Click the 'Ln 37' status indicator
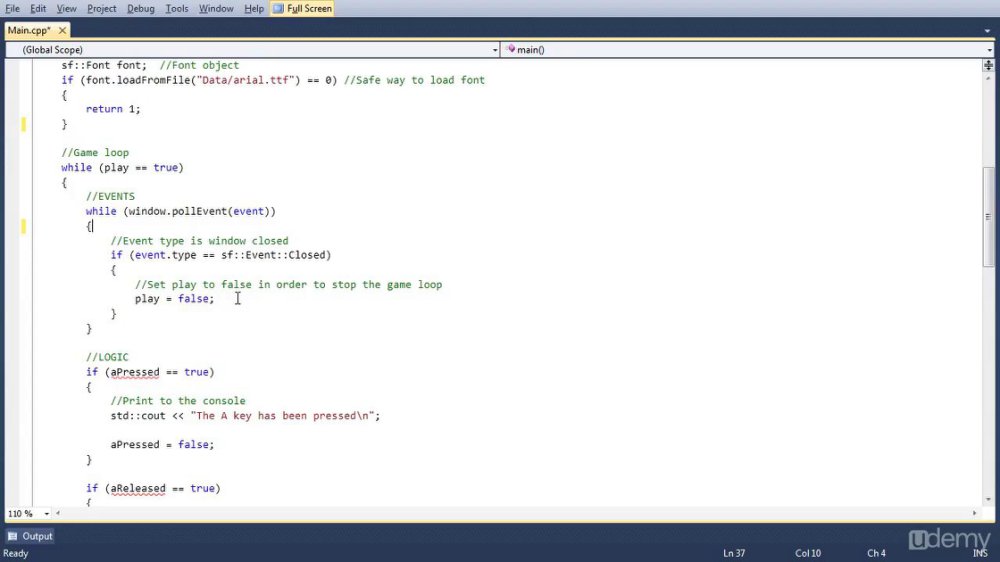The image size is (1000, 562). click(734, 553)
